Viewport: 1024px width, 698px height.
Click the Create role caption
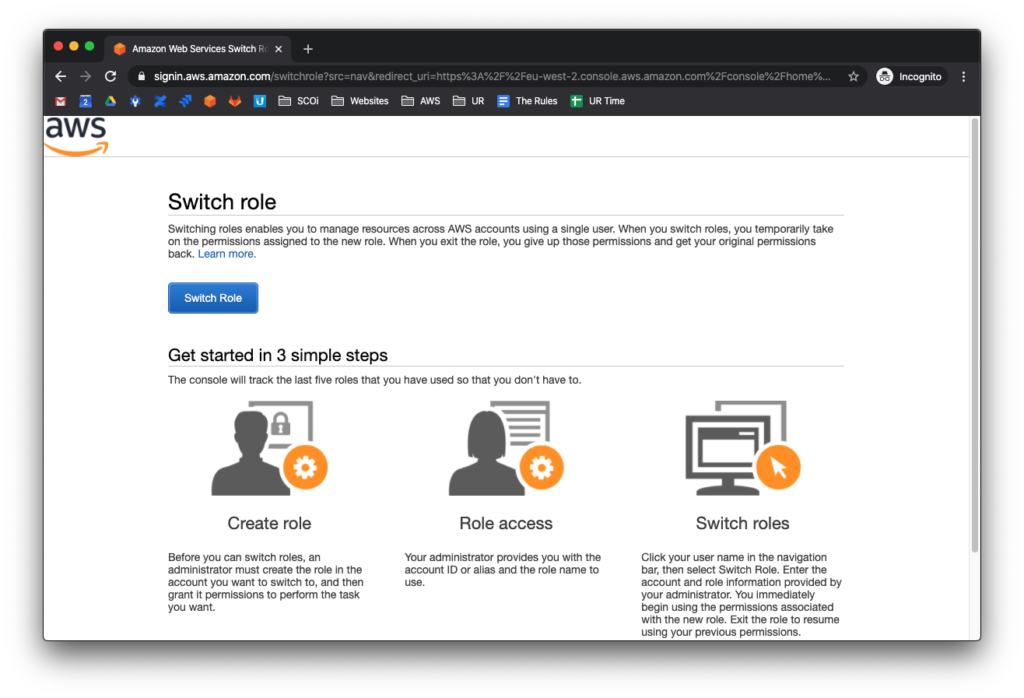[269, 523]
